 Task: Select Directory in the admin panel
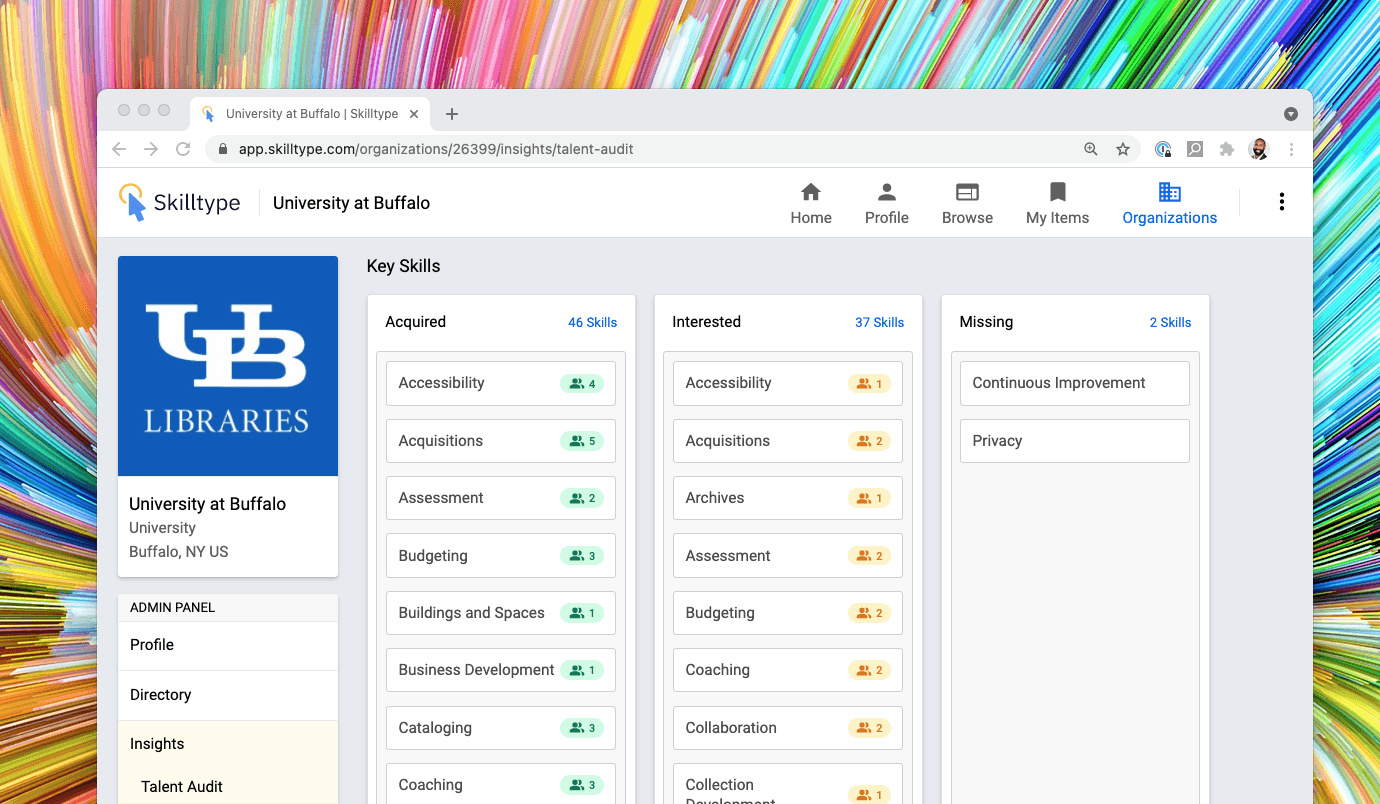click(161, 695)
